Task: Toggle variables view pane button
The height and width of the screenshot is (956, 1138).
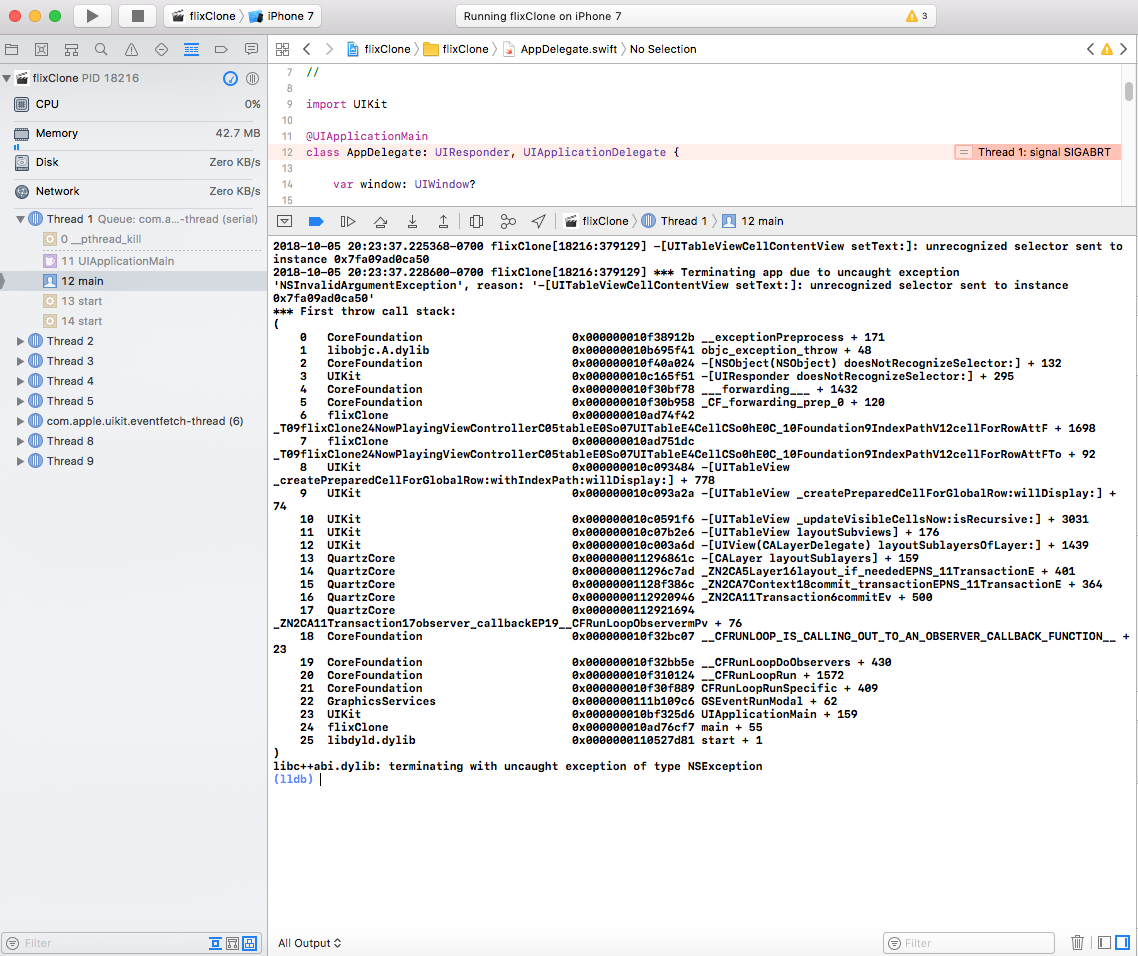Action: 1104,942
